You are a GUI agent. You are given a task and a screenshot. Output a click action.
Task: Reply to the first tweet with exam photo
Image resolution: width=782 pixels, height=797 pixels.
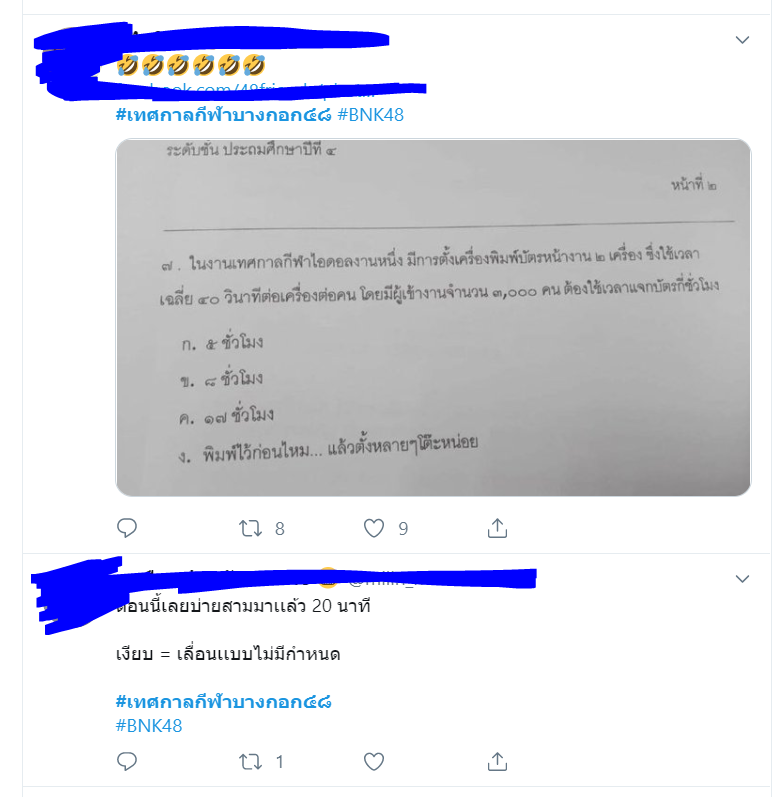127,528
